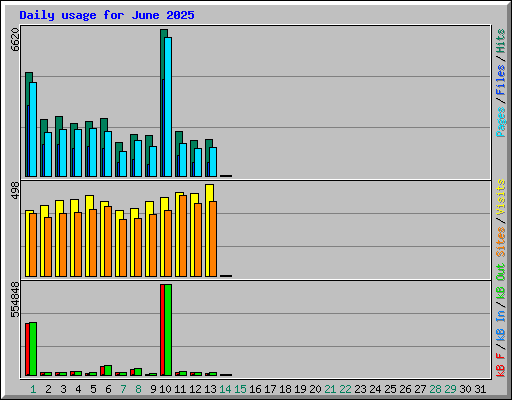This screenshot has width=512, height=400.
Task: Click the 'Files' legend label
Action: pos(501,80)
